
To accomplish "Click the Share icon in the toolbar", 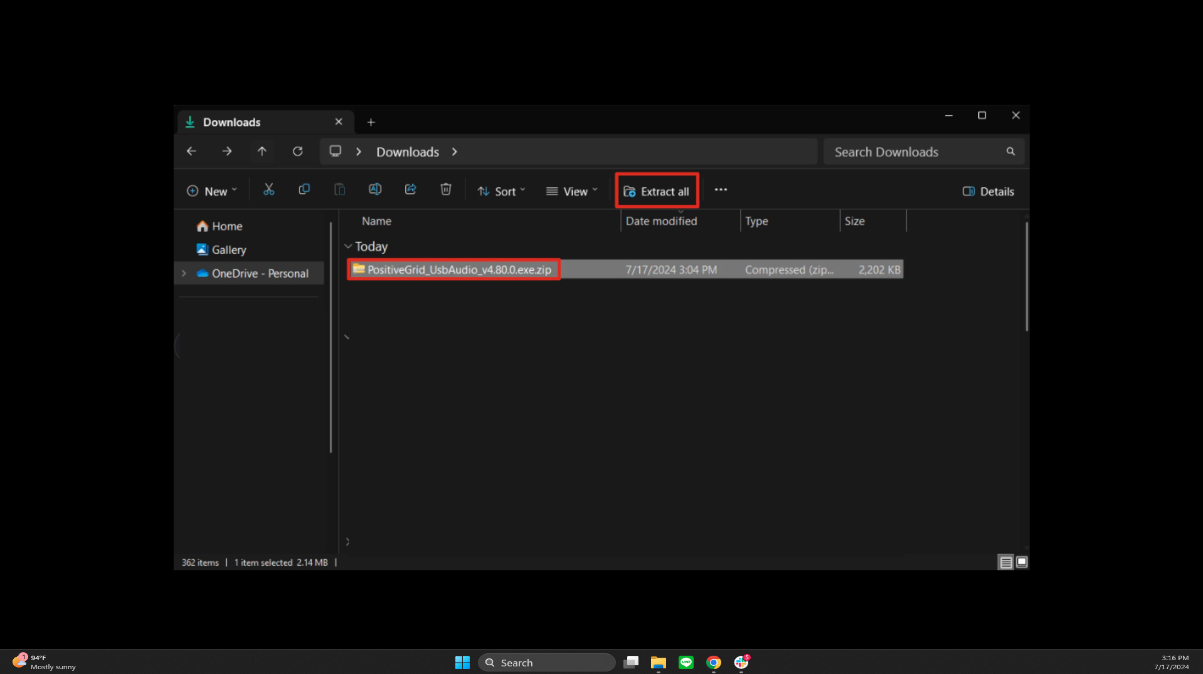I will point(410,190).
